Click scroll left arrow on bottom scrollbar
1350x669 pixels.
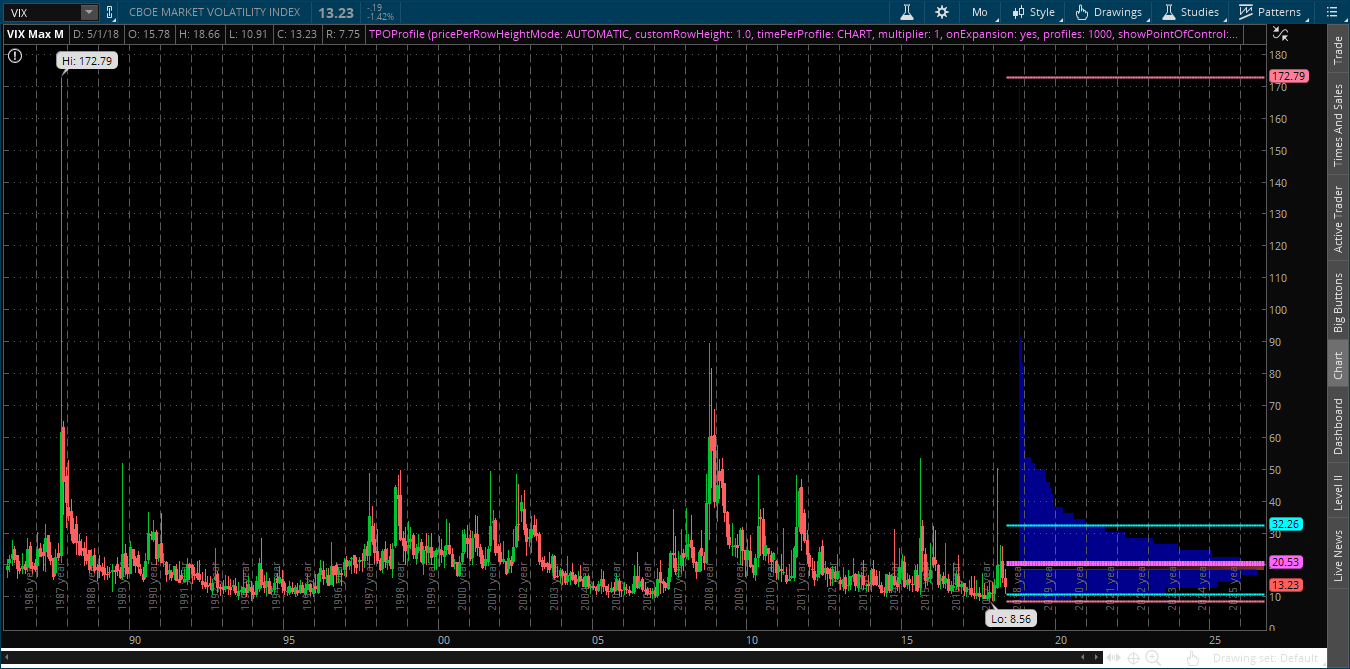(7, 657)
